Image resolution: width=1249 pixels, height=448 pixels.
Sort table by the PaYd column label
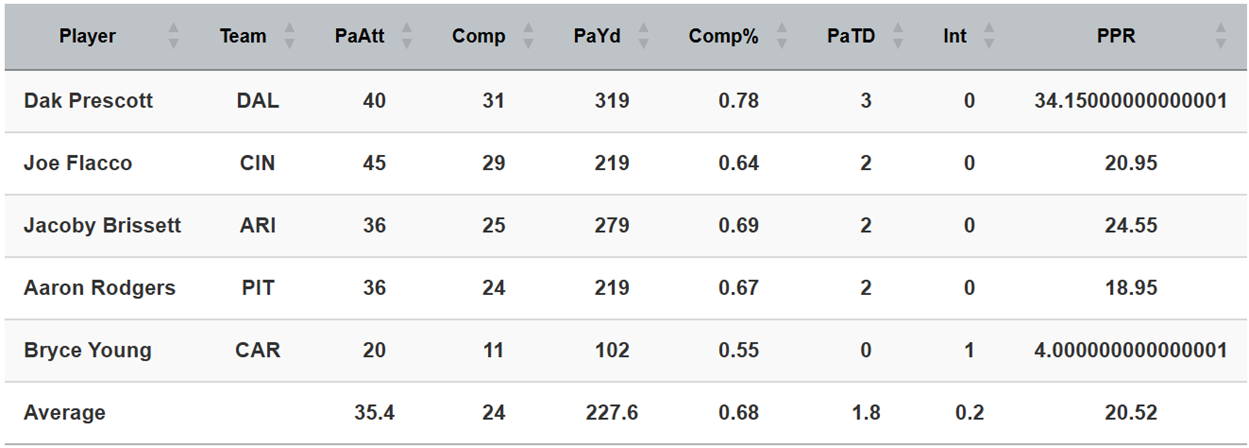click(597, 37)
